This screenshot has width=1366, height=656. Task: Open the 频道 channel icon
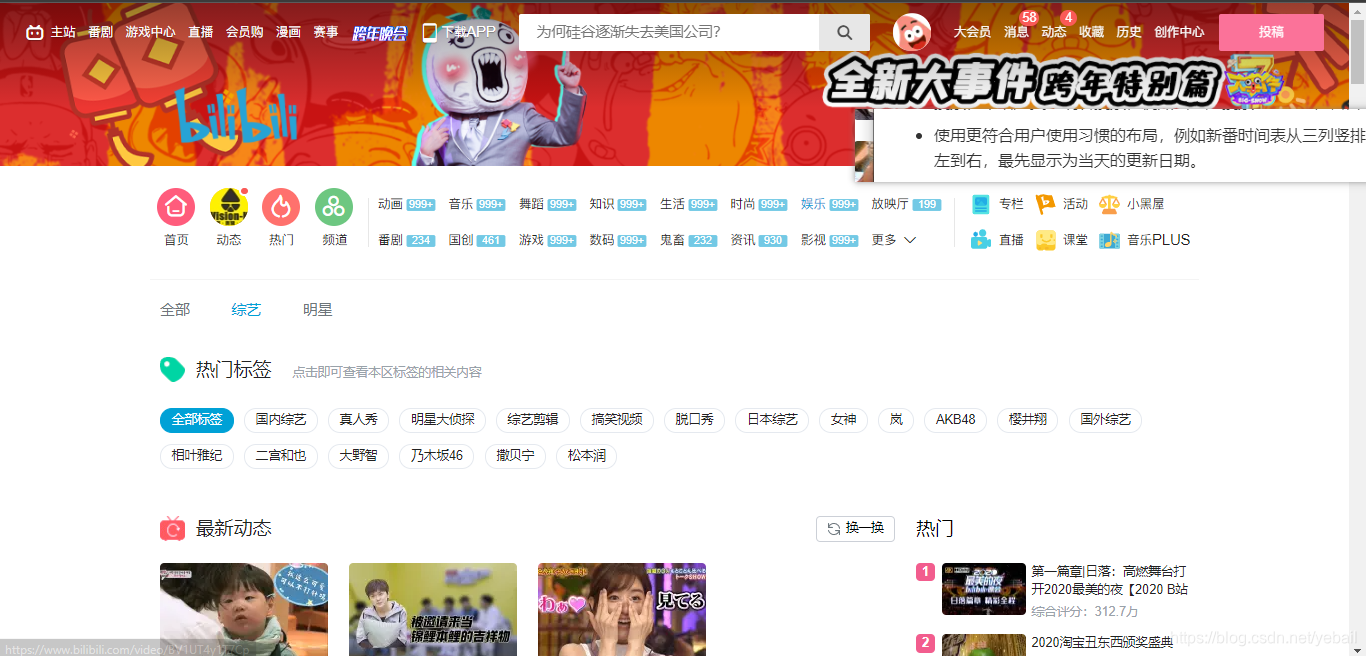click(334, 207)
